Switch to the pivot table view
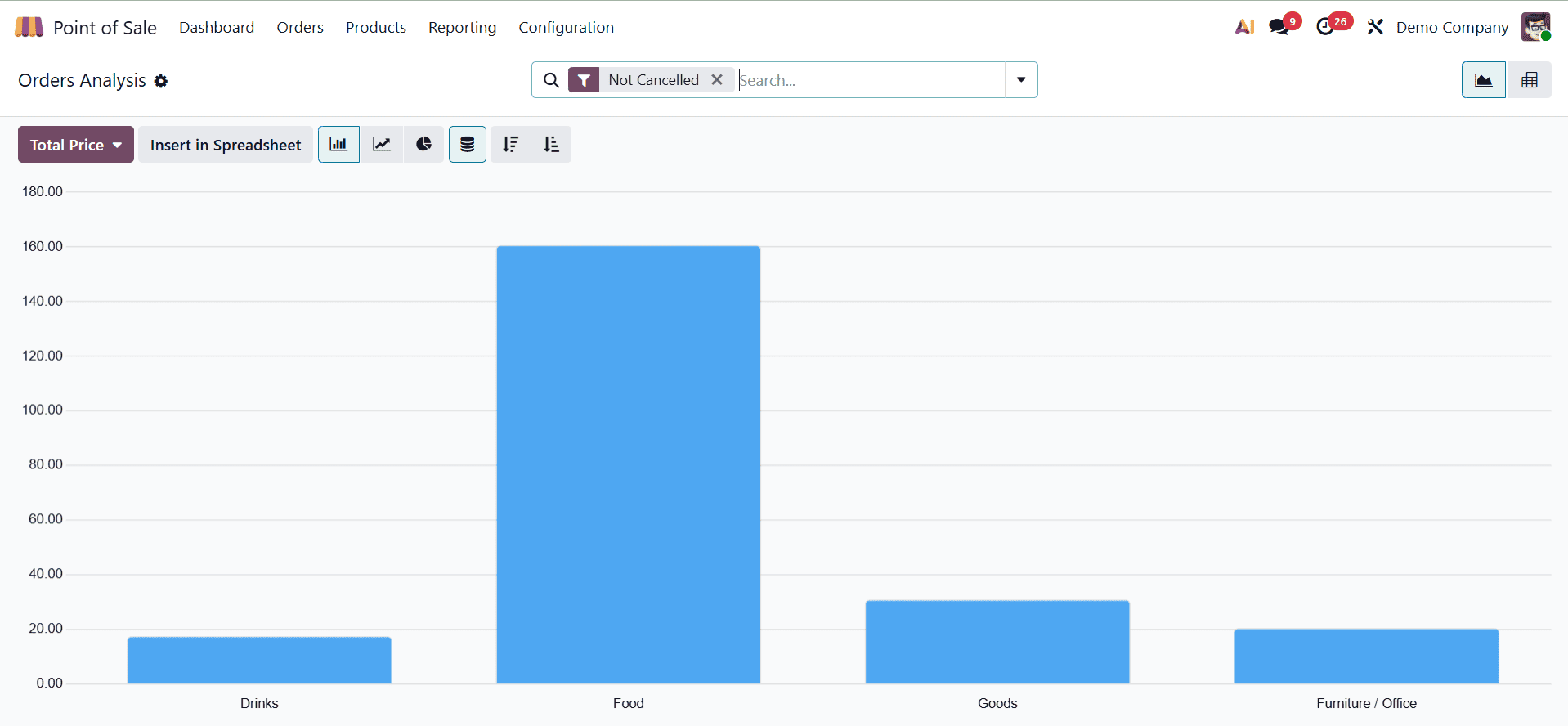Screen dimensions: 1568x726 coord(1529,80)
